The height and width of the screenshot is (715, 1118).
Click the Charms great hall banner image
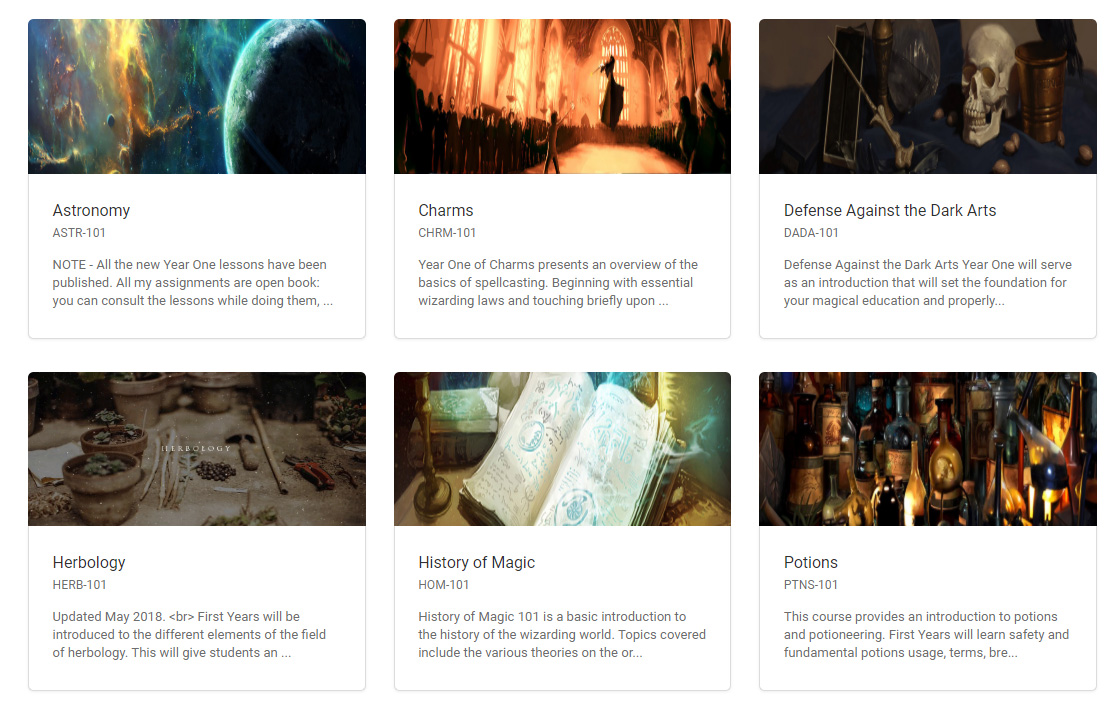tap(563, 96)
